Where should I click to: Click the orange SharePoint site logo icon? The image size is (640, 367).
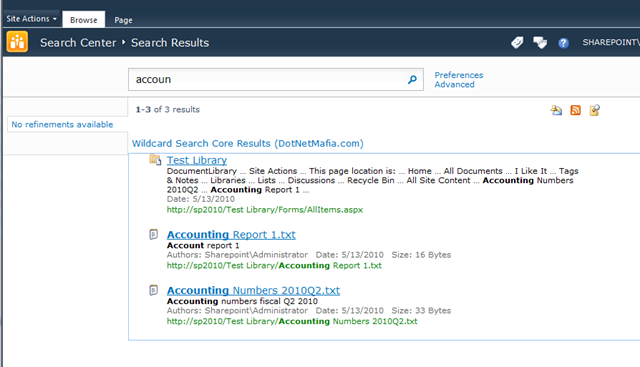(17, 42)
